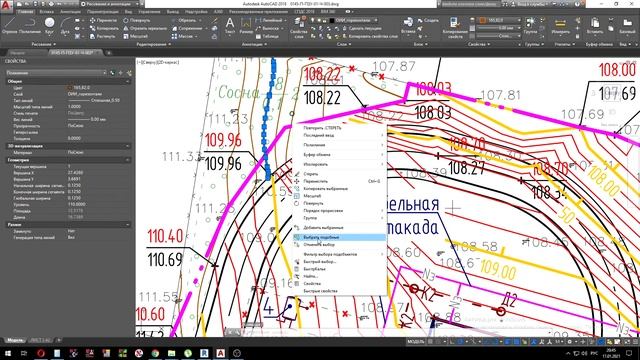
Task: Select the Размер (Dimension) tool
Action: tap(246, 26)
